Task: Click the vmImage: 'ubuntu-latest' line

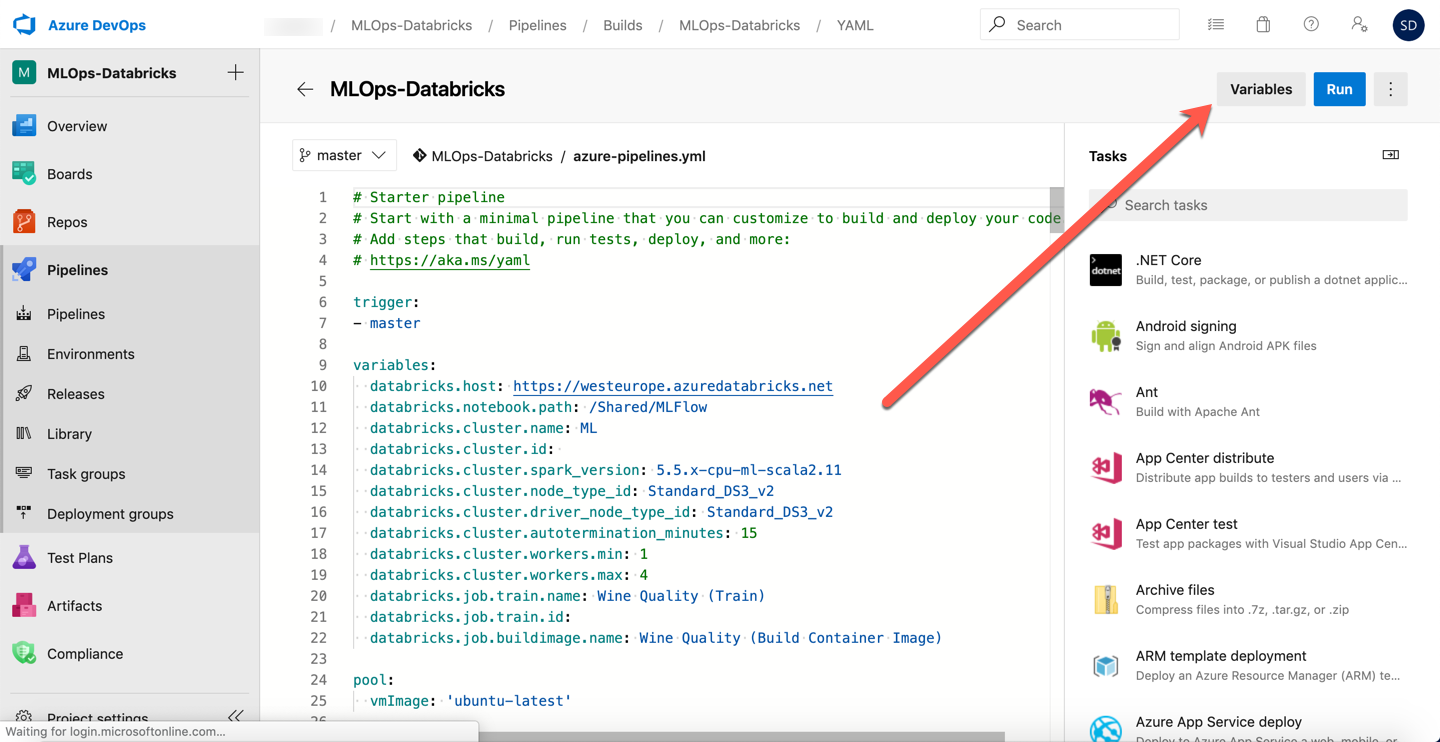Action: 471,701
